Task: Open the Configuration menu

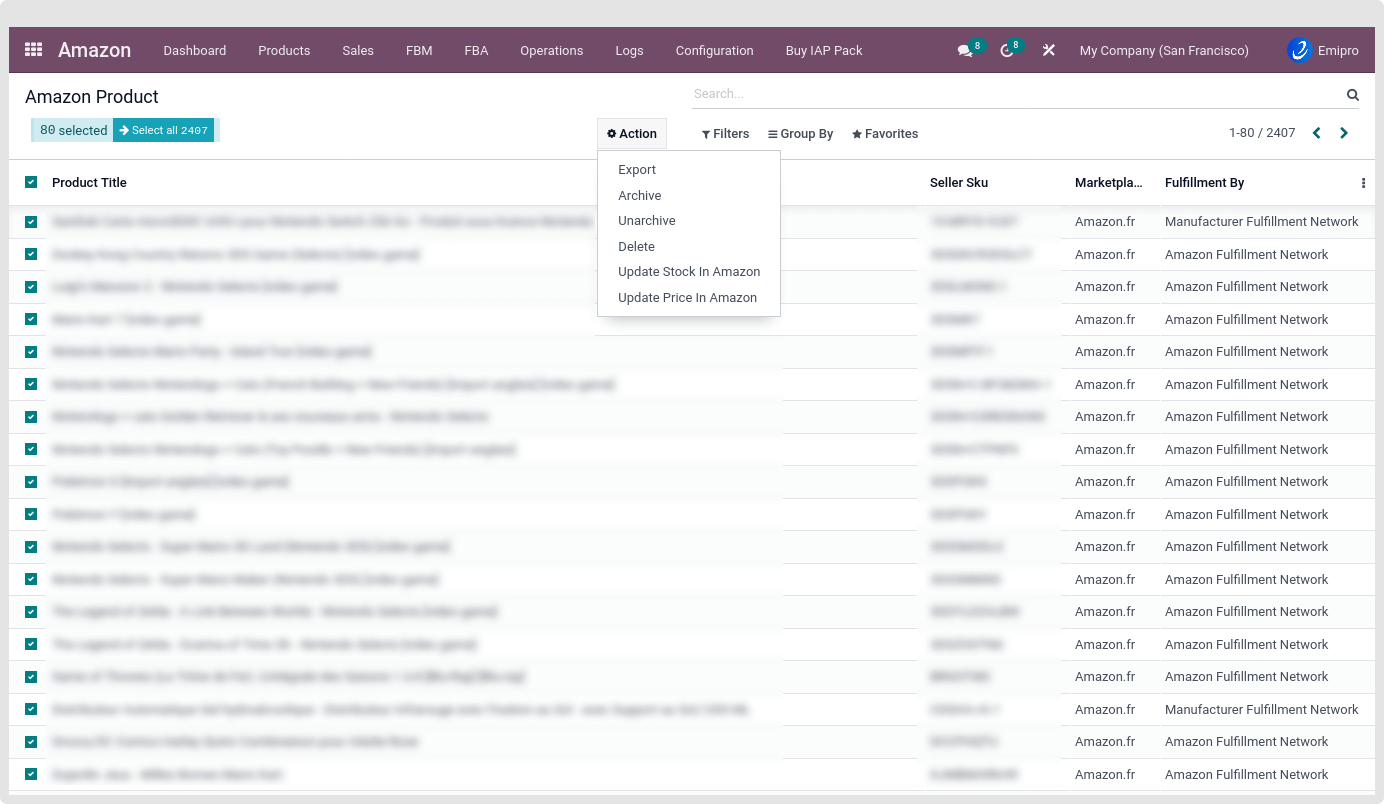Action: pyautogui.click(x=714, y=50)
